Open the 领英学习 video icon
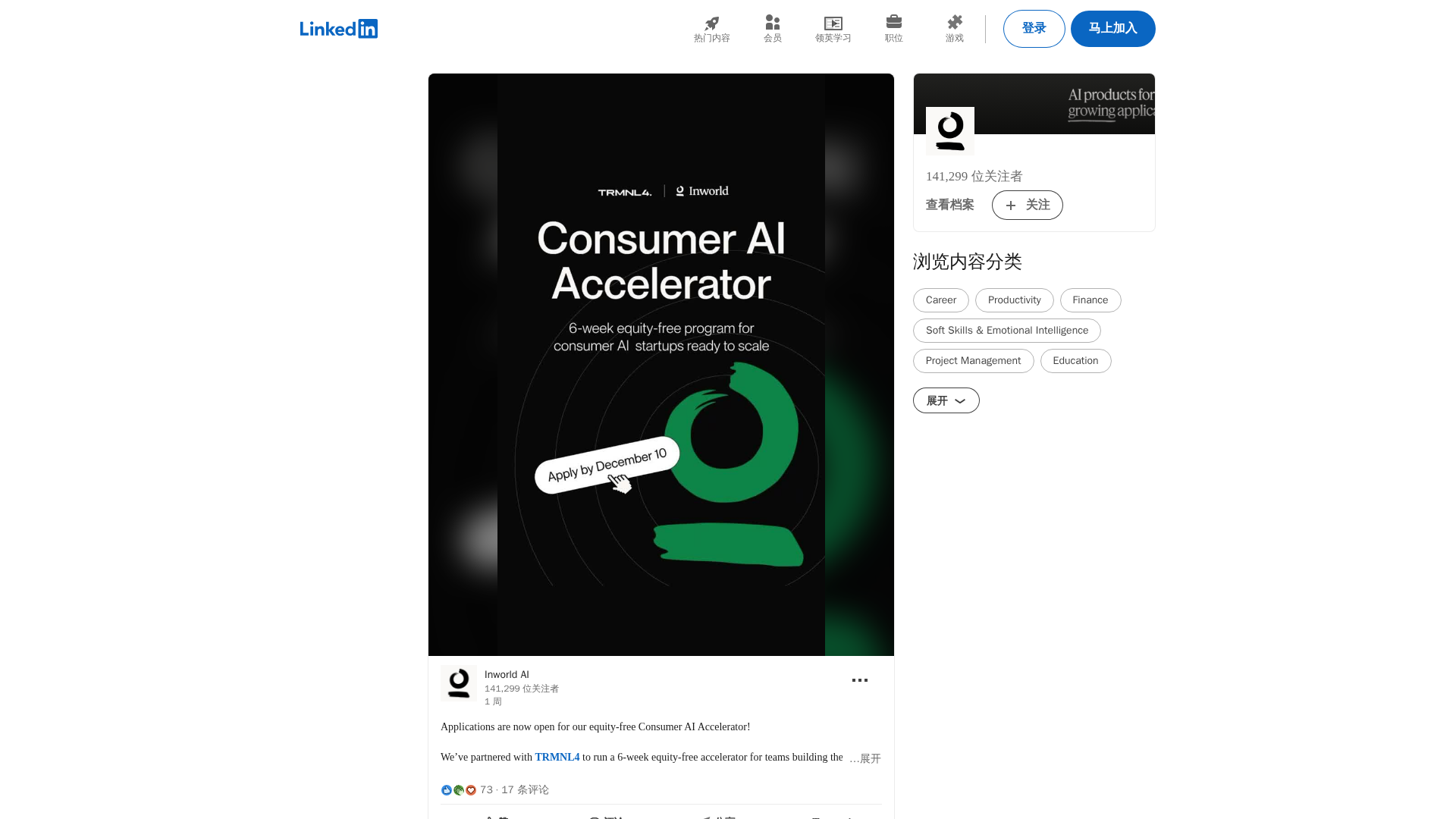The width and height of the screenshot is (1456, 819). pos(833,24)
